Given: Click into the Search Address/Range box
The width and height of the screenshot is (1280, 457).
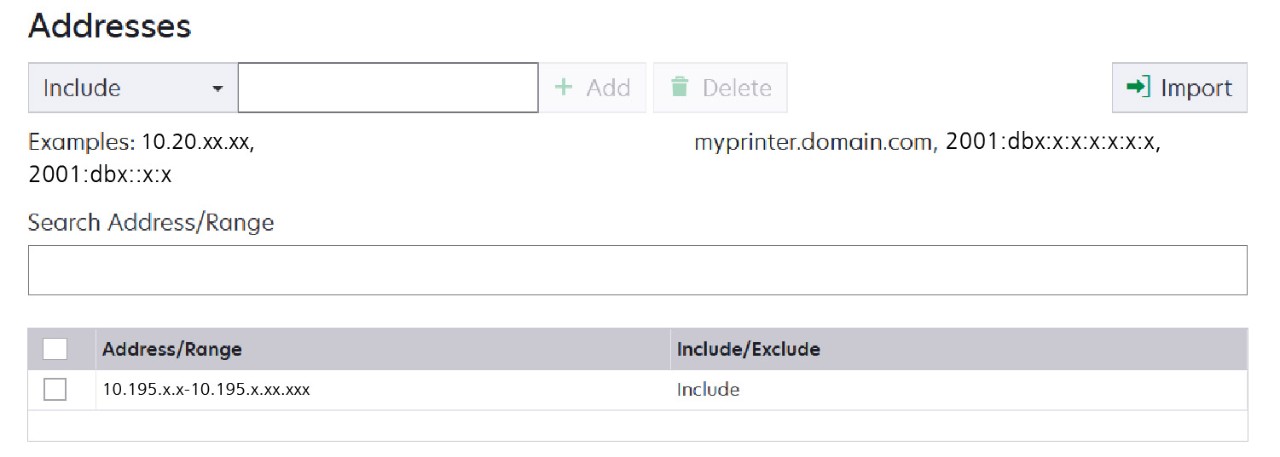Looking at the screenshot, I should 637,270.
